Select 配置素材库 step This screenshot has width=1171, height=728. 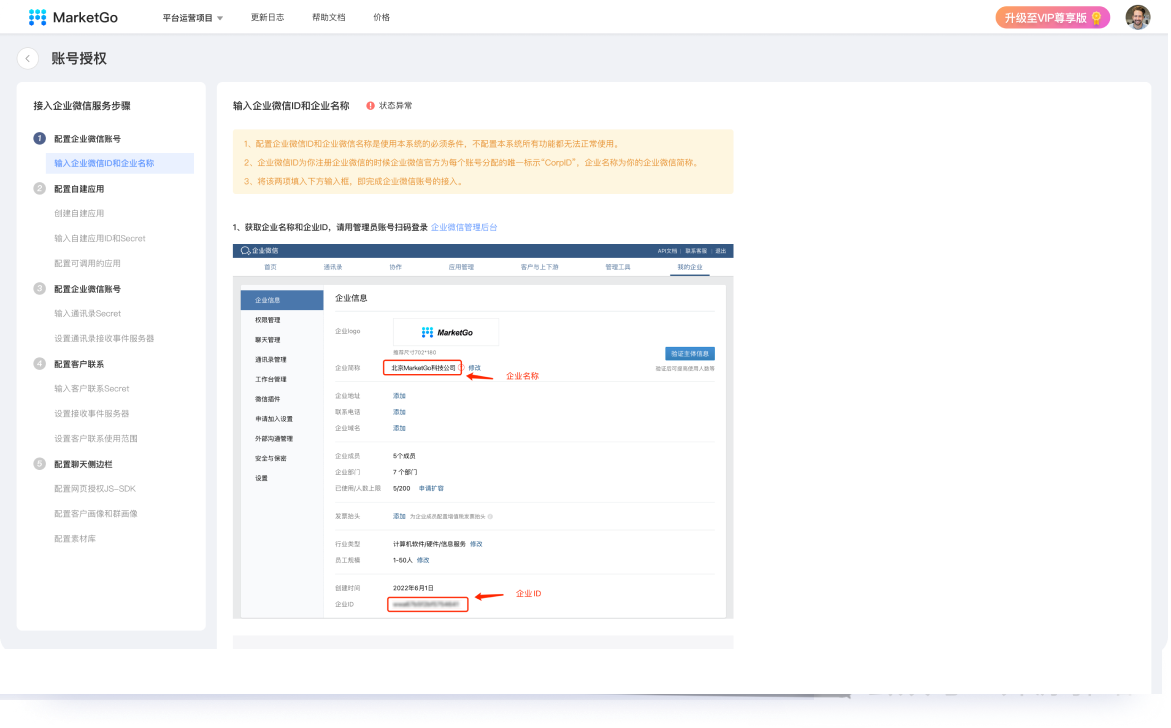pyautogui.click(x=75, y=539)
